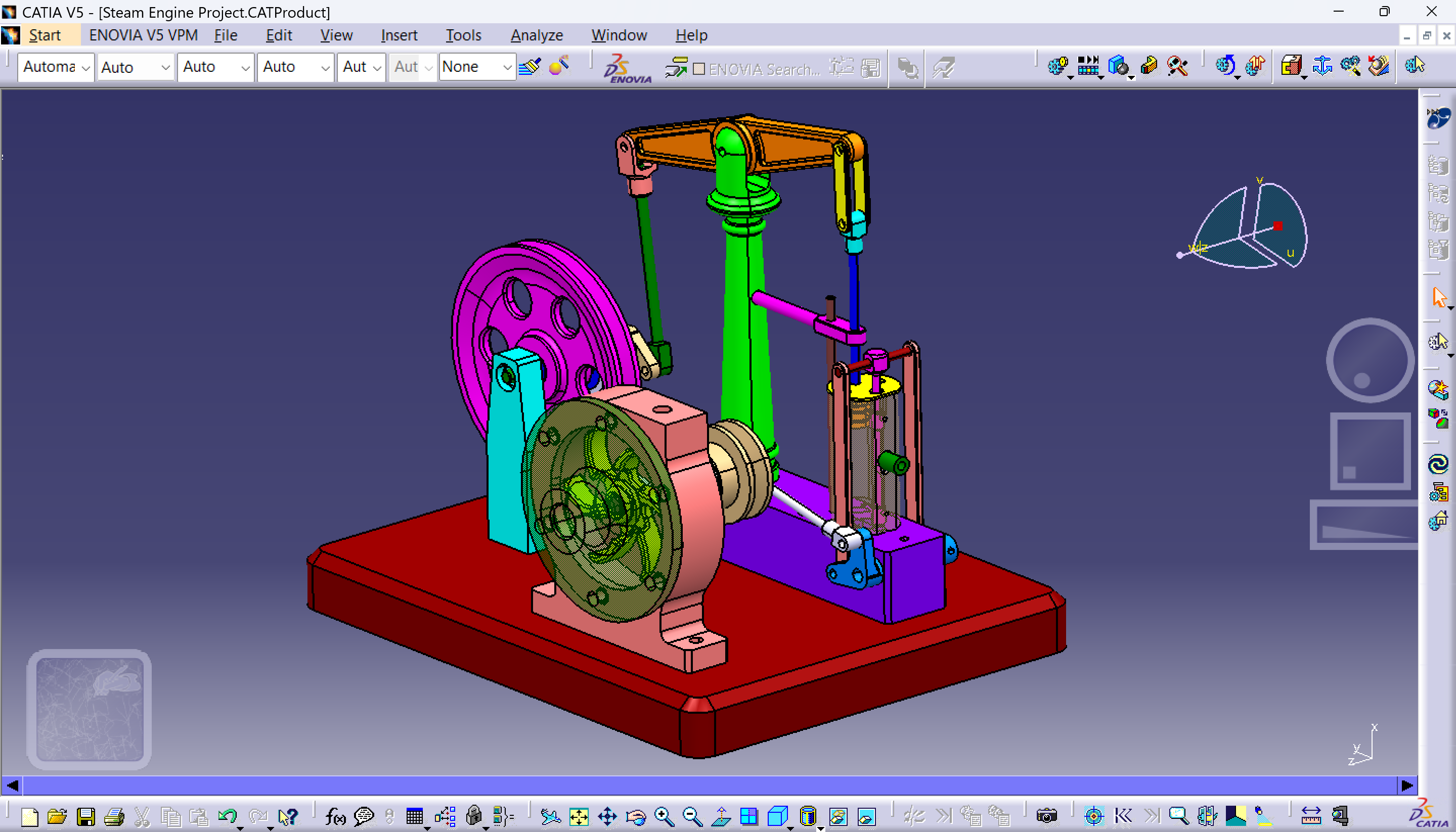Viewport: 1456px width, 832px height.
Task: Expand the Automa dropdown list
Action: [86, 68]
